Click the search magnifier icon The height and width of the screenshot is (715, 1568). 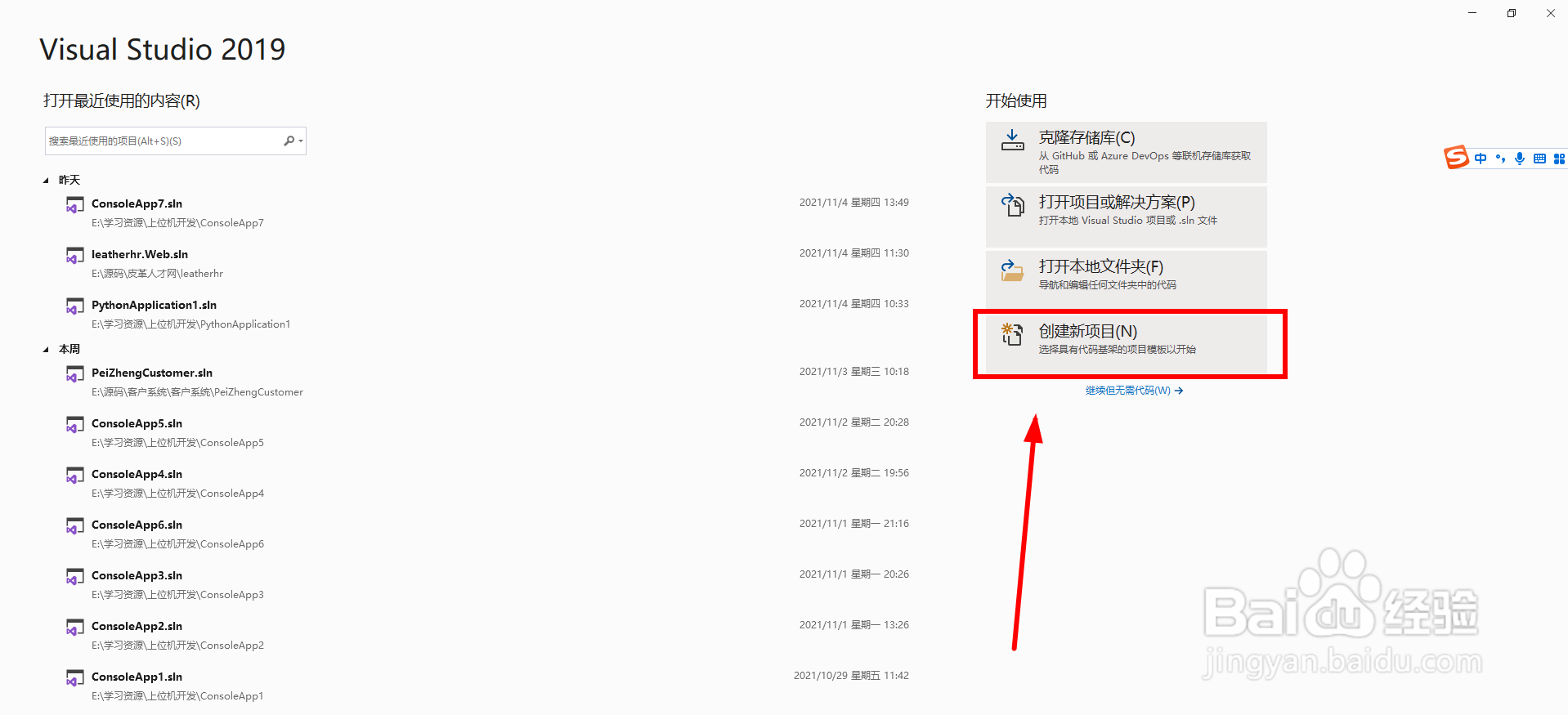[289, 141]
